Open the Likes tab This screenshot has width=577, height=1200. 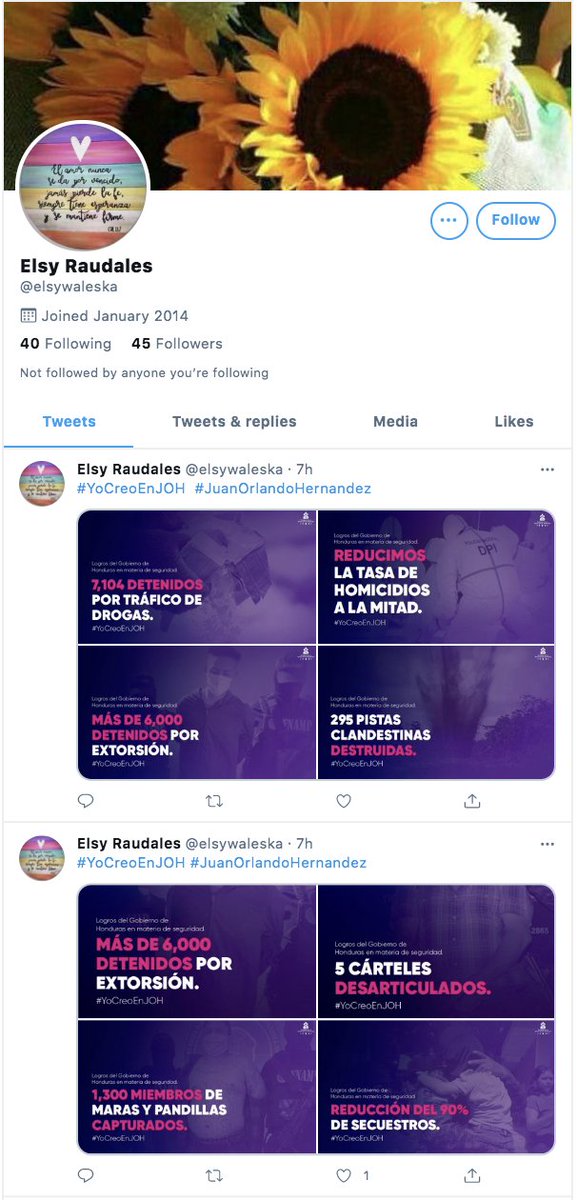[514, 422]
